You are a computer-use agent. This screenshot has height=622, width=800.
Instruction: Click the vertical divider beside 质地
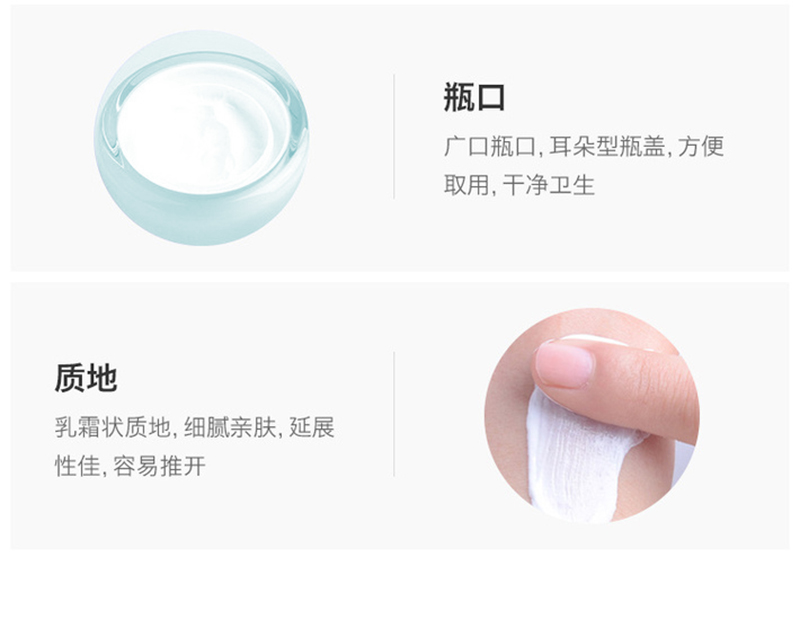[394, 414]
